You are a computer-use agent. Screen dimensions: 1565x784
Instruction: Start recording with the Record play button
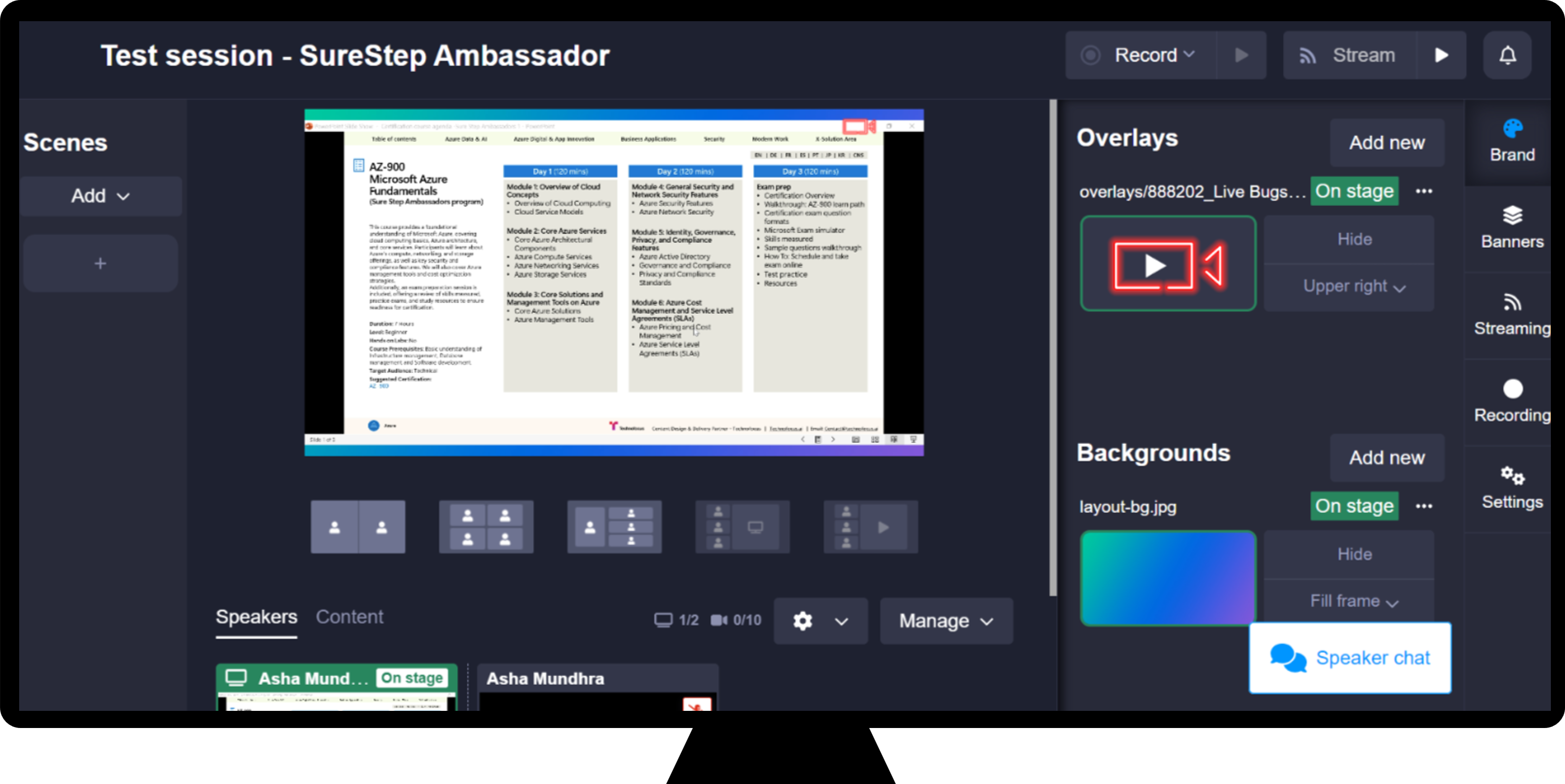(x=1241, y=55)
